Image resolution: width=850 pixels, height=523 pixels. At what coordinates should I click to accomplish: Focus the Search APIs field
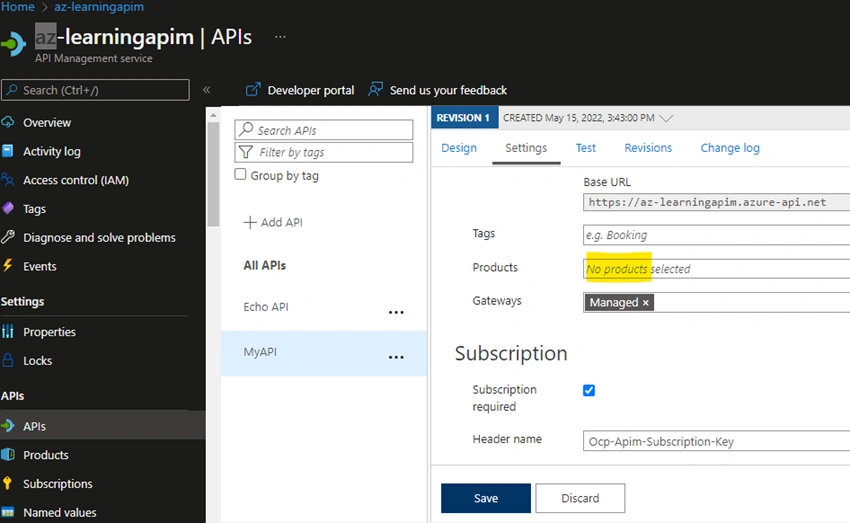coord(324,130)
